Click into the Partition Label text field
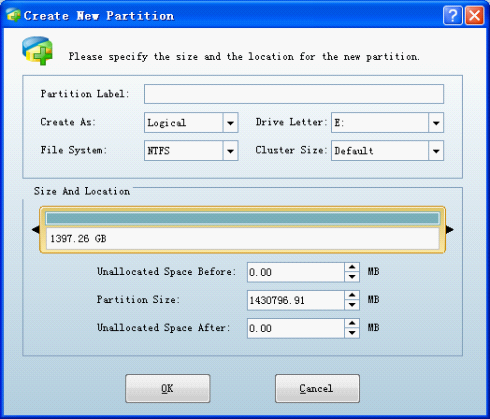This screenshot has height=419, width=490. pos(294,94)
